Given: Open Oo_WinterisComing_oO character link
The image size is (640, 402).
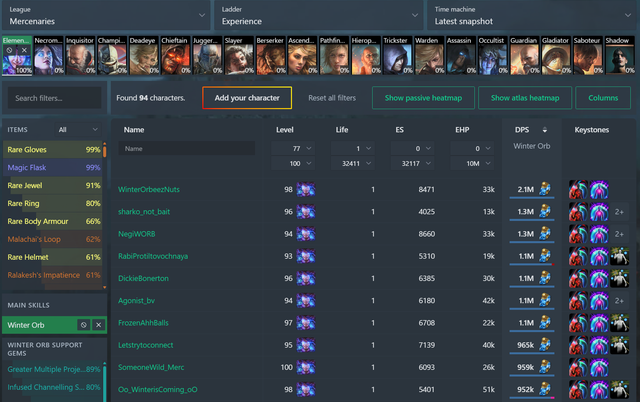Looking at the screenshot, I should [158, 389].
